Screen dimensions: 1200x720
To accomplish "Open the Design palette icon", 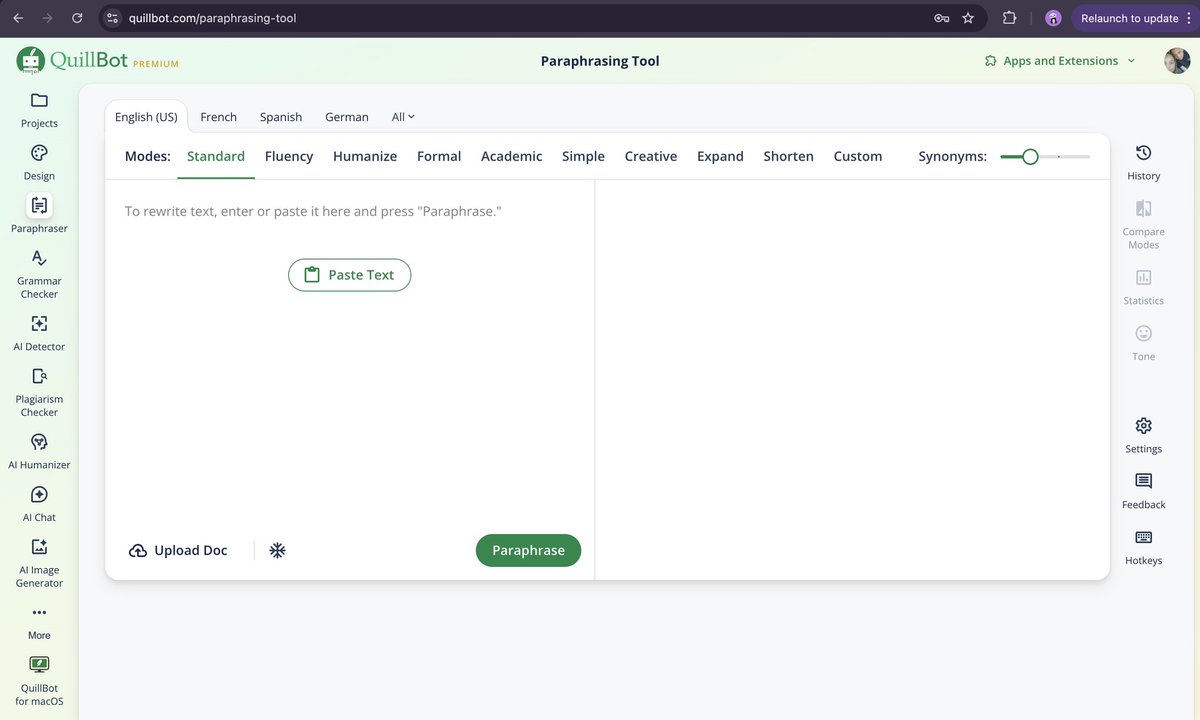I will point(39,153).
